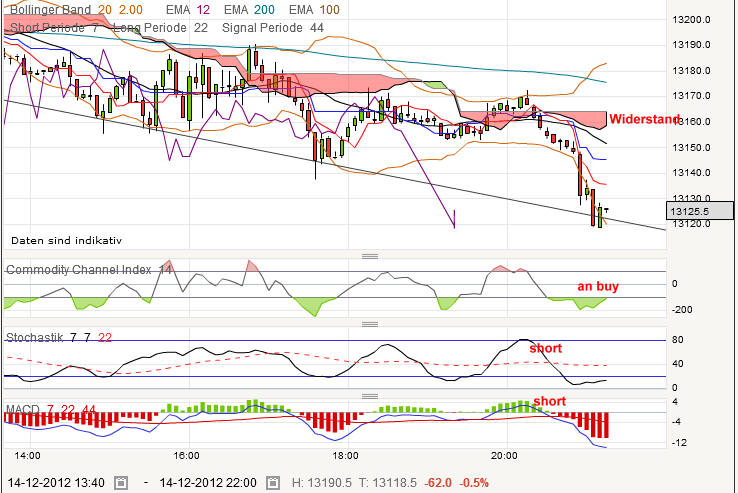738x493 pixels.
Task: Click the Bollinger Band indicator label
Action: (76, 10)
